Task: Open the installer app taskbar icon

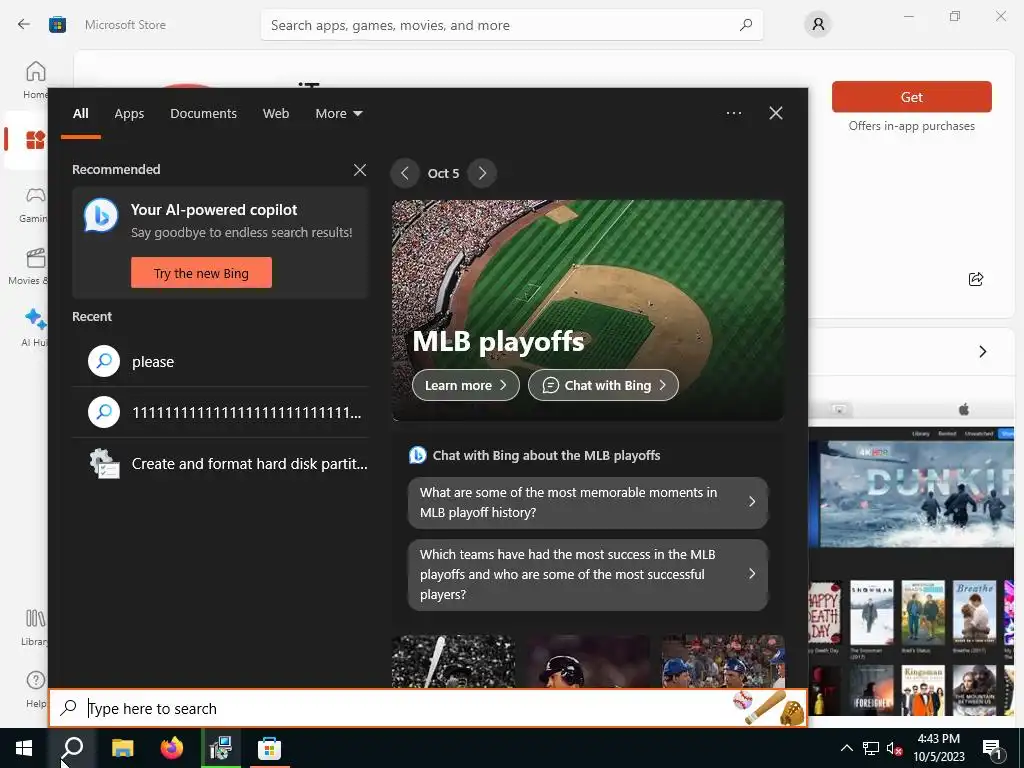Action: tap(220, 748)
